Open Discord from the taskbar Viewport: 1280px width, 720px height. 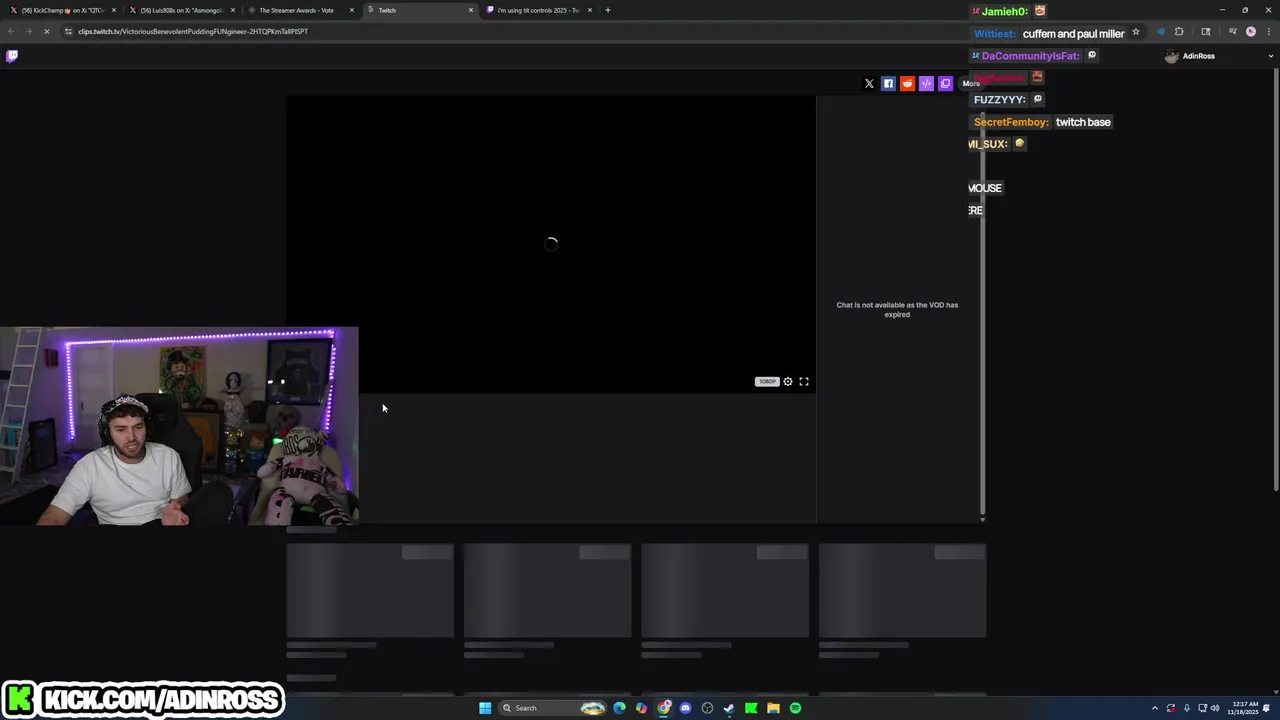tap(685, 708)
